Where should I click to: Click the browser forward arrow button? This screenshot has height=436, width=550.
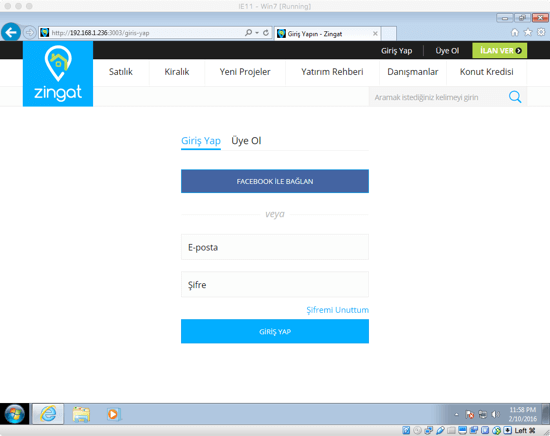click(x=30, y=33)
